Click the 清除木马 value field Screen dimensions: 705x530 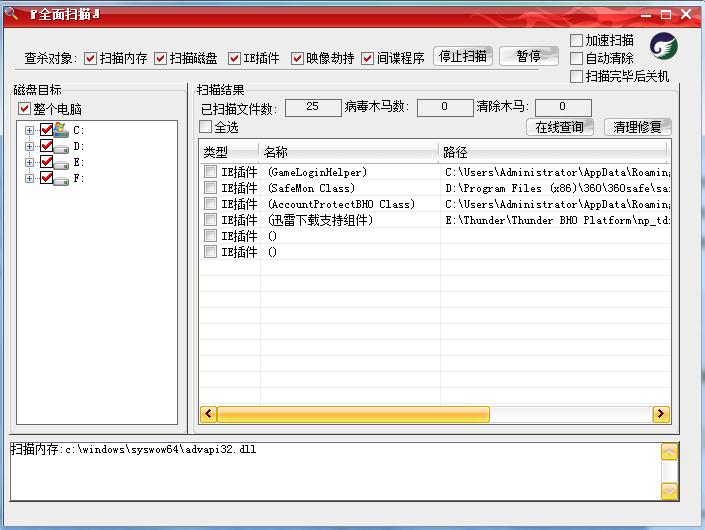563,107
